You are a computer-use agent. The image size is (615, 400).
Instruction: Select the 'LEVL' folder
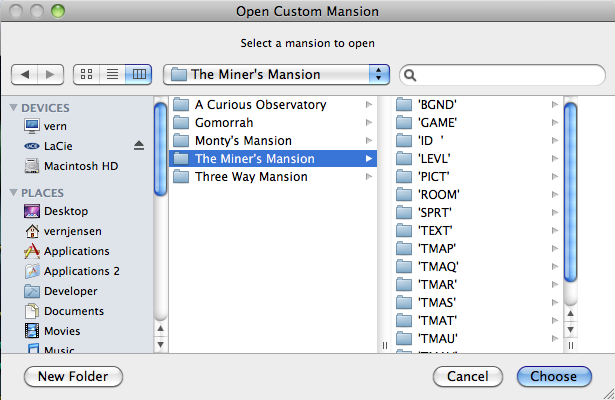pyautogui.click(x=435, y=158)
